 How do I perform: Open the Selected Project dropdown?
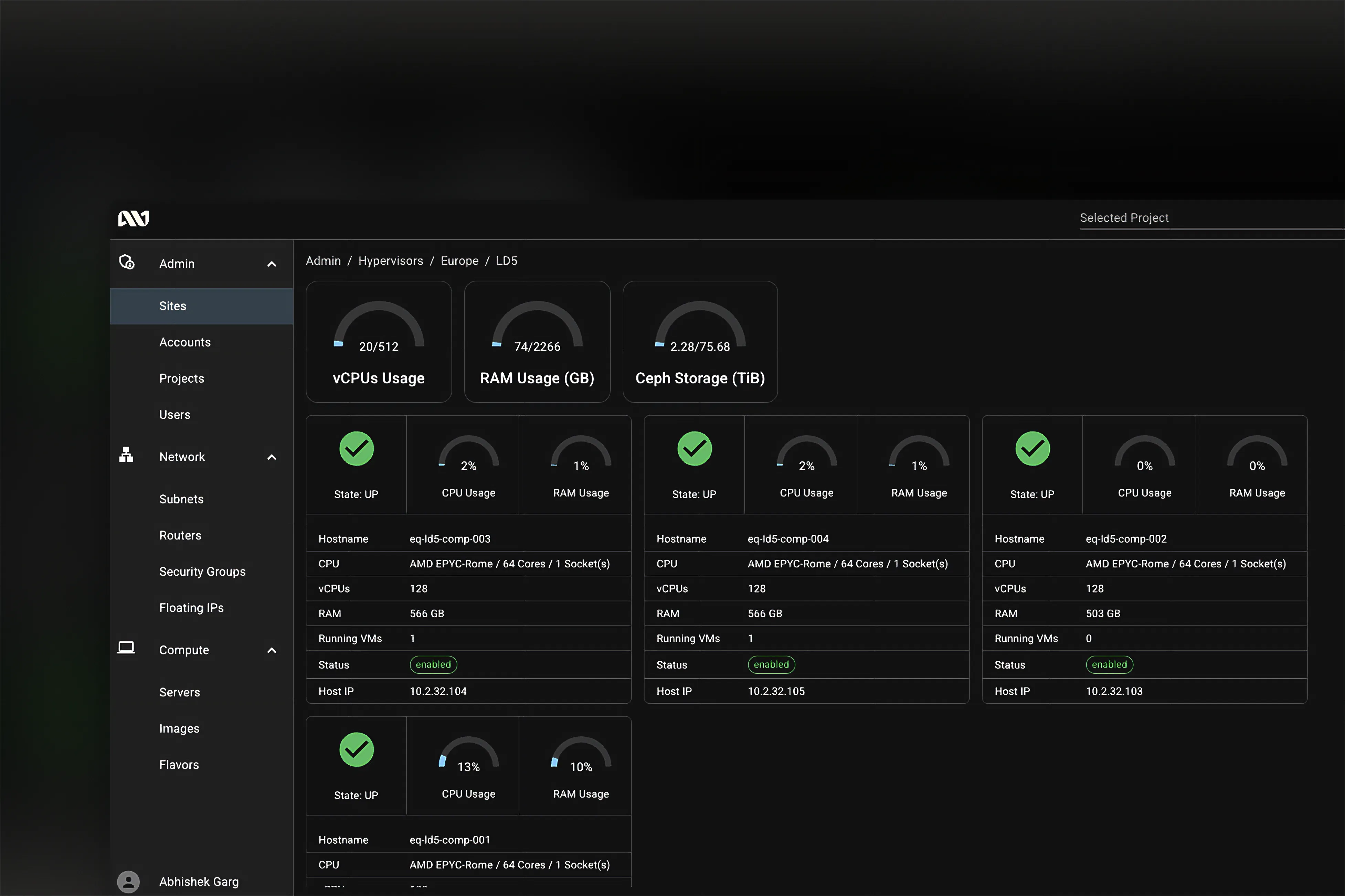coord(1212,218)
